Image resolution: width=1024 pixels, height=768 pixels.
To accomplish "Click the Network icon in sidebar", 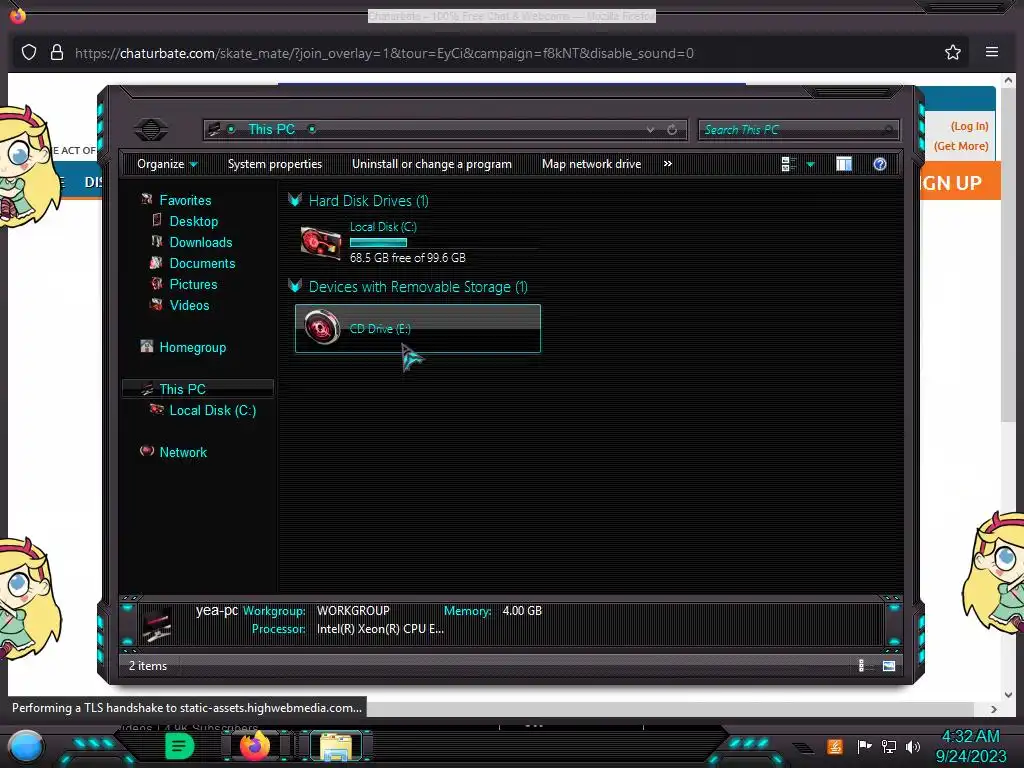I will [147, 451].
